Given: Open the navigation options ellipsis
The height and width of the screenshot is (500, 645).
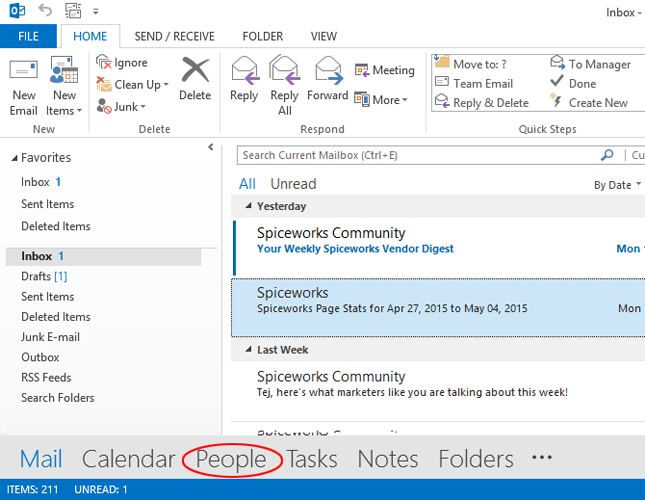Looking at the screenshot, I should tap(542, 457).
